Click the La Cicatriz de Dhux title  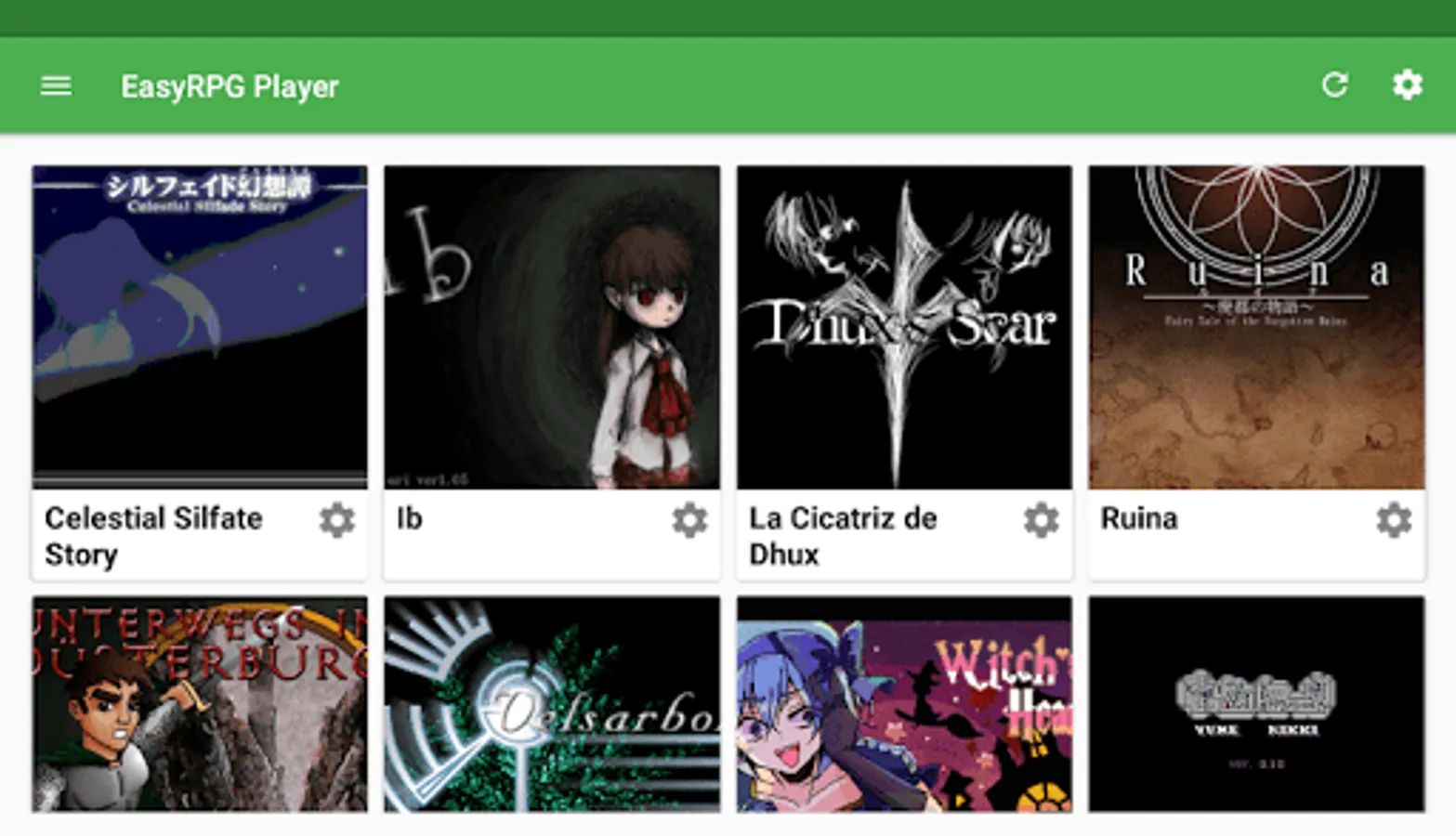pos(843,536)
